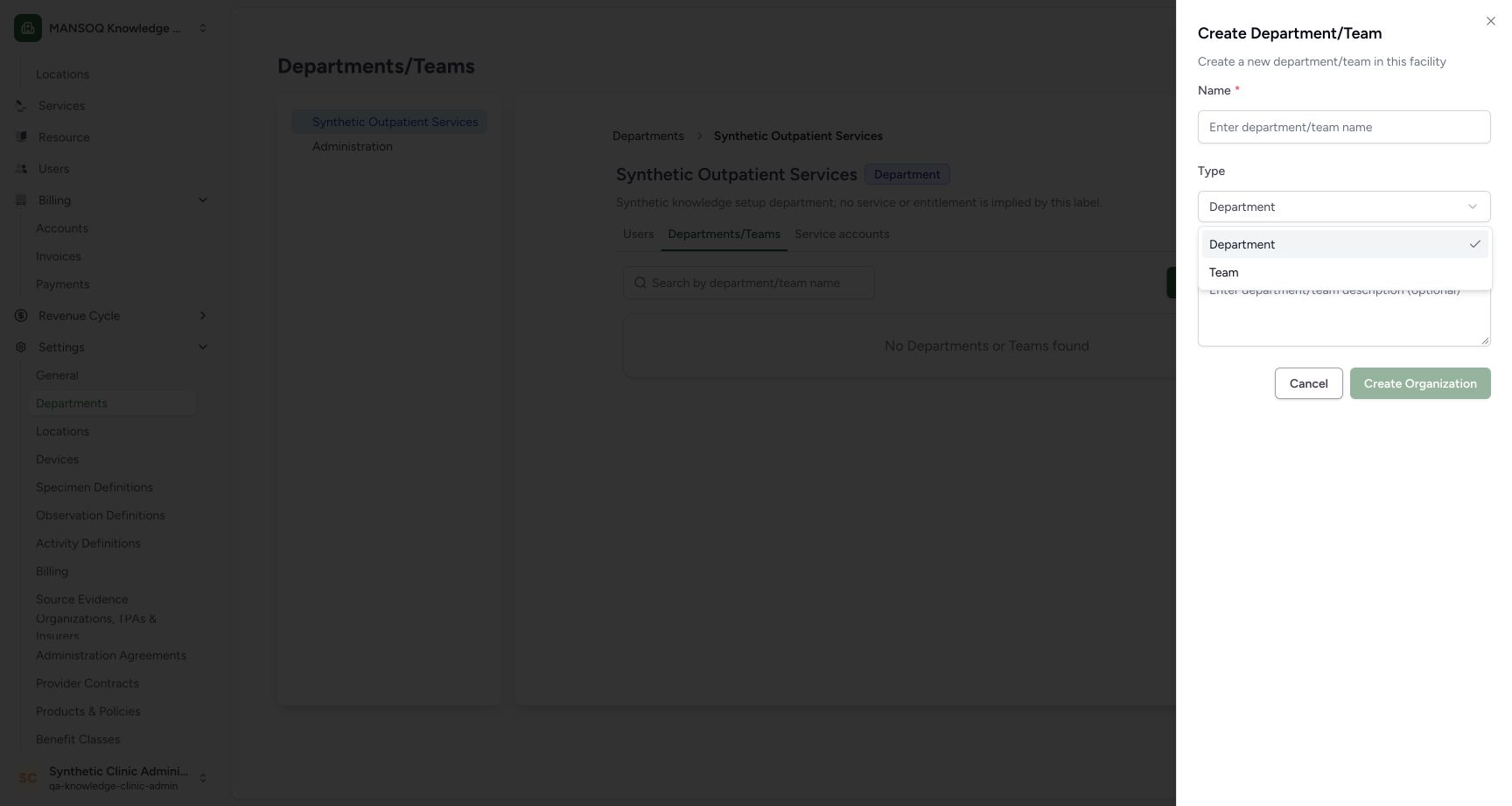1512x806 pixels.
Task: Switch to the Users tab
Action: (x=638, y=235)
